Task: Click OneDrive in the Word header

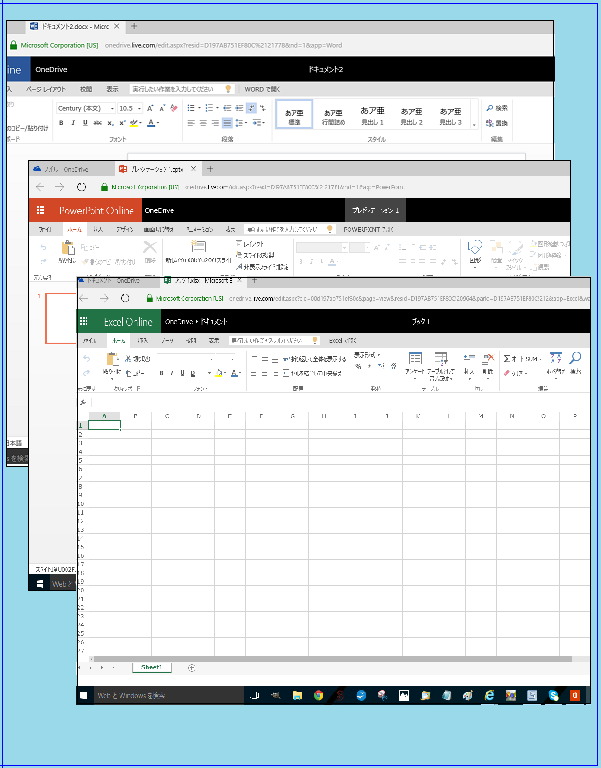Action: coord(51,70)
